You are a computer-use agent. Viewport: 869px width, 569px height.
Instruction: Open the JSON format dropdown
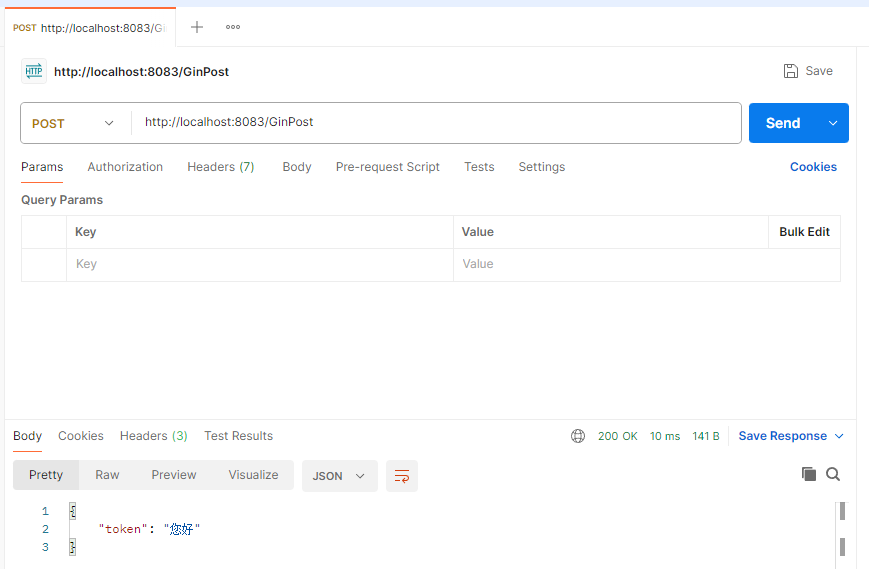click(x=340, y=476)
